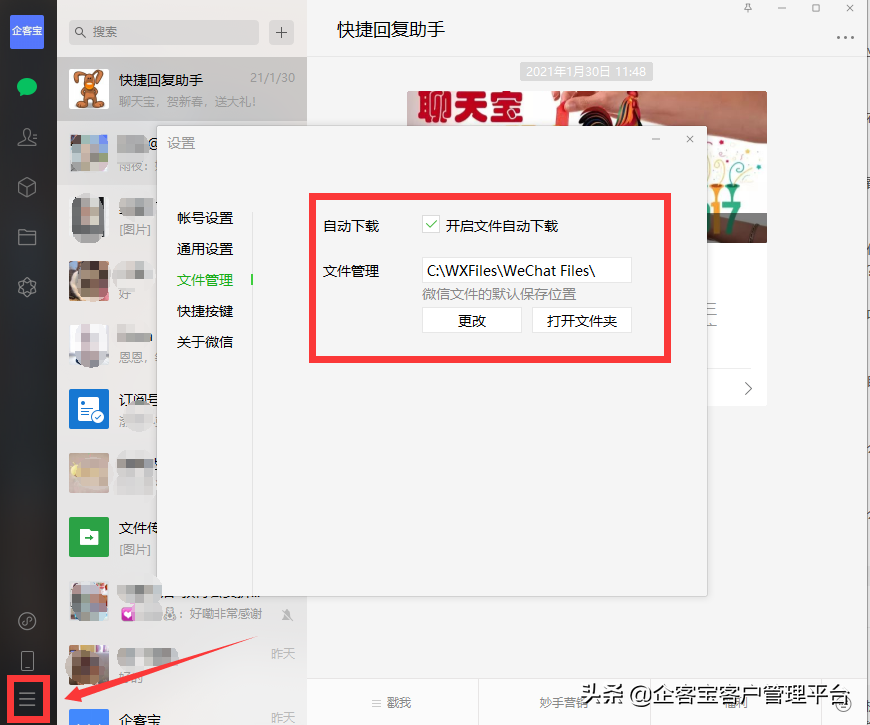Open the Favorites cube icon
Viewport: 870px width, 725px height.
[x=27, y=187]
